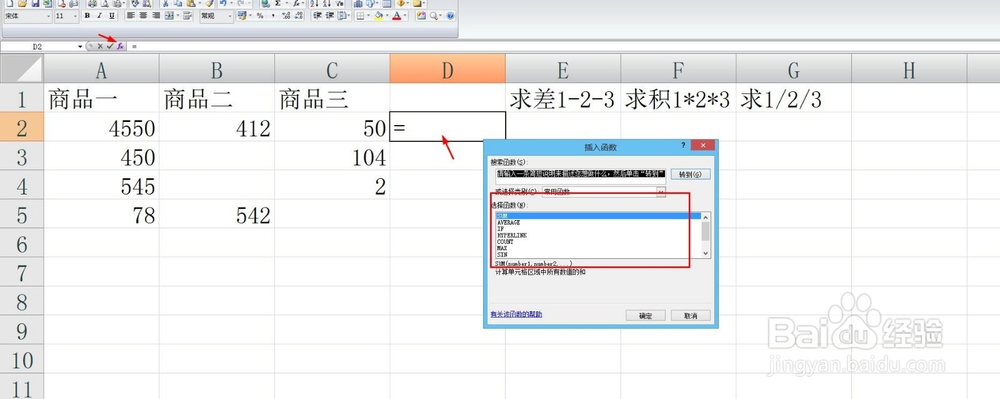Image resolution: width=1000 pixels, height=399 pixels.
Task: Toggle Underline formatting
Action: pyautogui.click(x=112, y=15)
